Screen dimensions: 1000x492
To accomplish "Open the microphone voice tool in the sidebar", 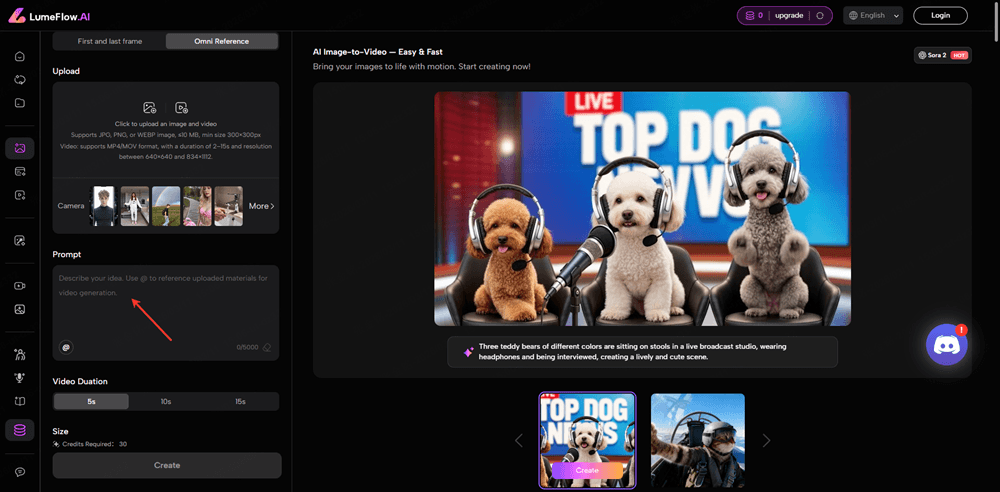I will 19,377.
